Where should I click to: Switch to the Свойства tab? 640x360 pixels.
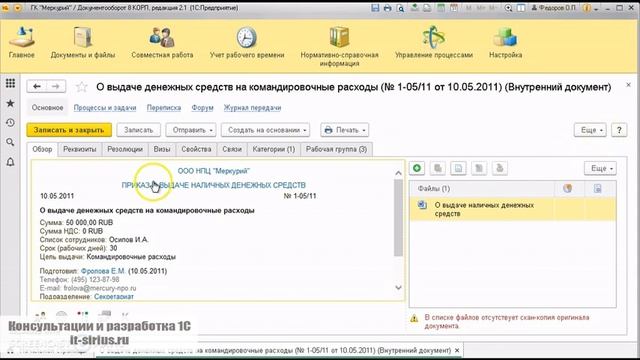pyautogui.click(x=196, y=149)
